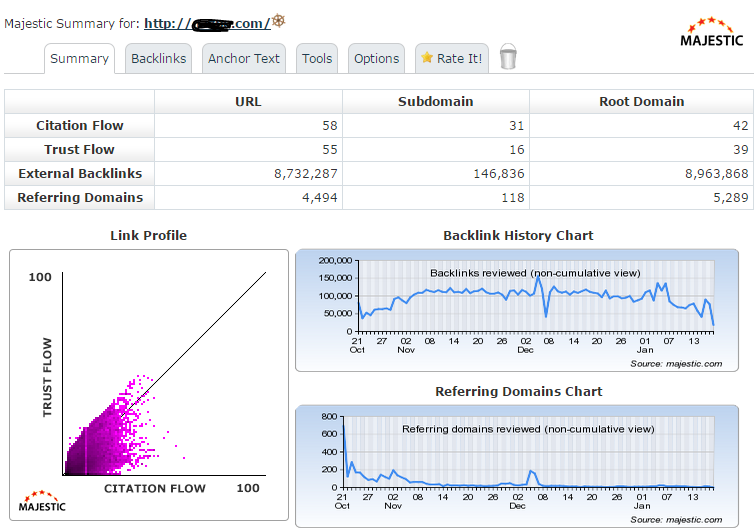Click the Trust Flow row label
The height and width of the screenshot is (532, 754).
point(80,150)
